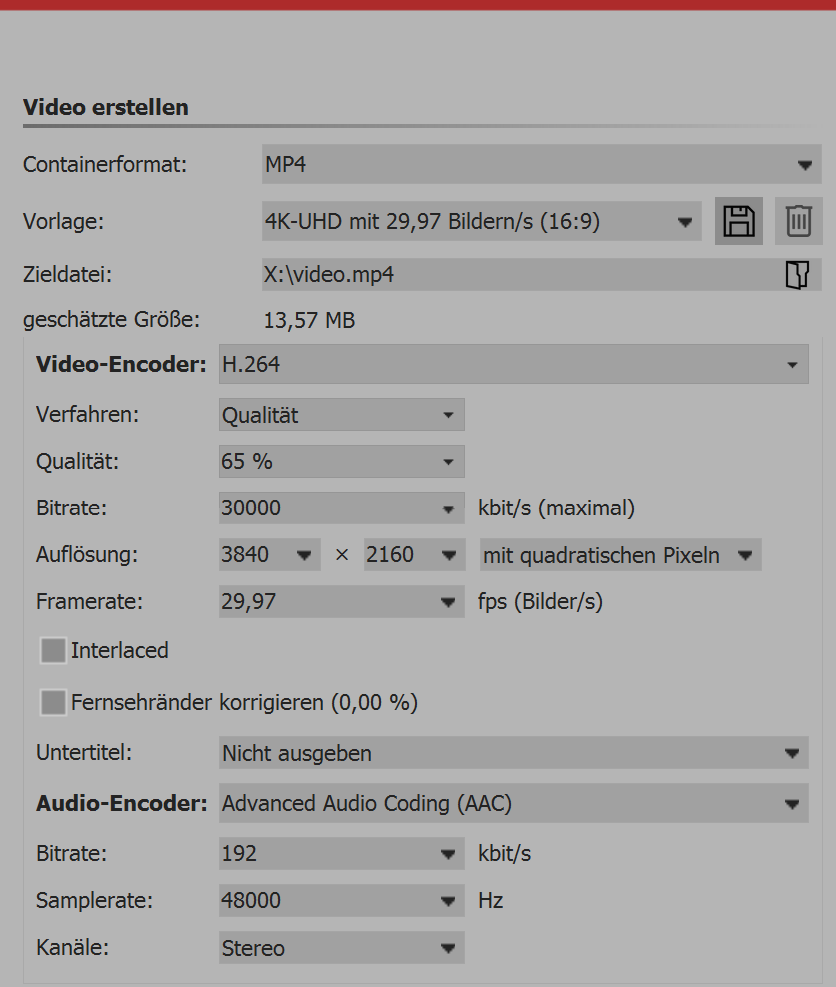The width and height of the screenshot is (836, 987).
Task: Open the Samplerate 48000 dropdown
Action: coord(341,901)
